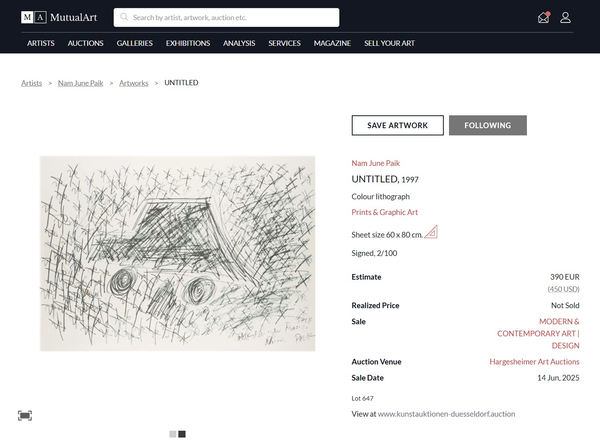Screen dimensions: 600x448
Task: Click the Save Artwork button
Action: pyautogui.click(x=398, y=125)
